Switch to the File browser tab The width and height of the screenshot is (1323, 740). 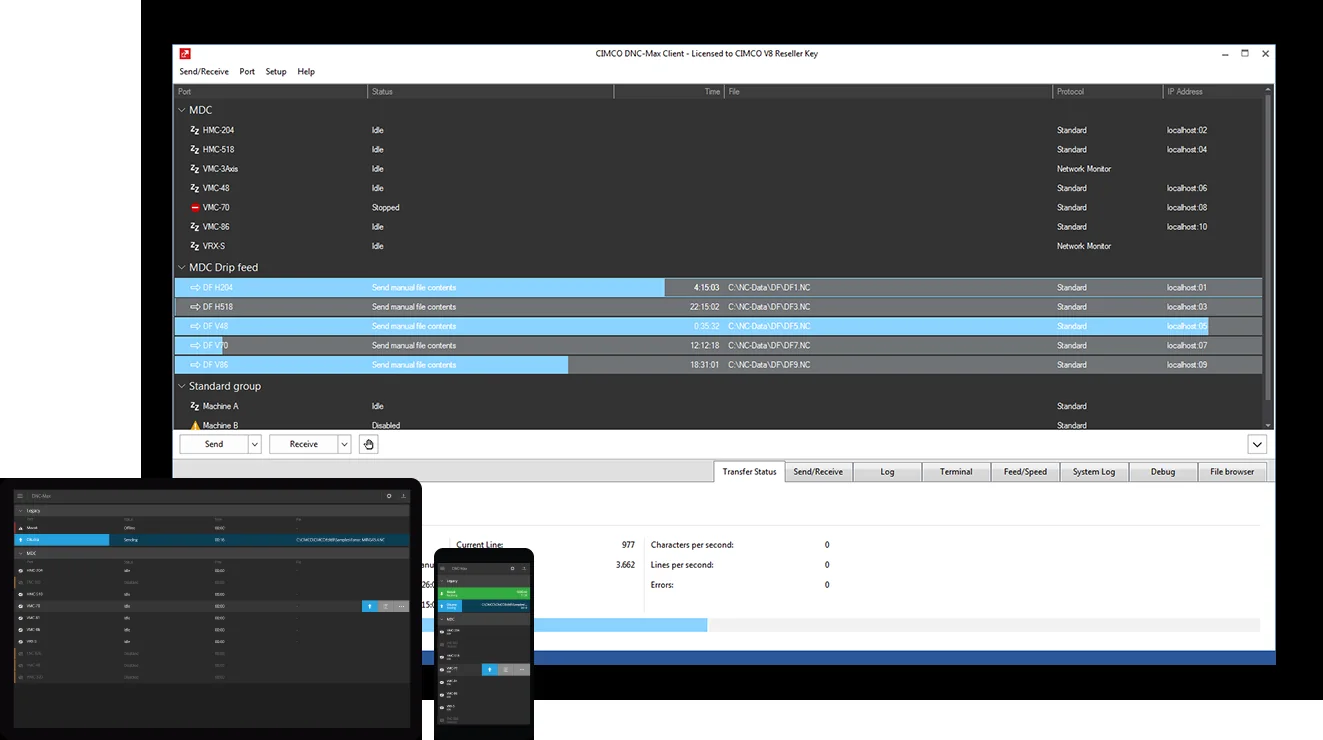tap(1232, 472)
